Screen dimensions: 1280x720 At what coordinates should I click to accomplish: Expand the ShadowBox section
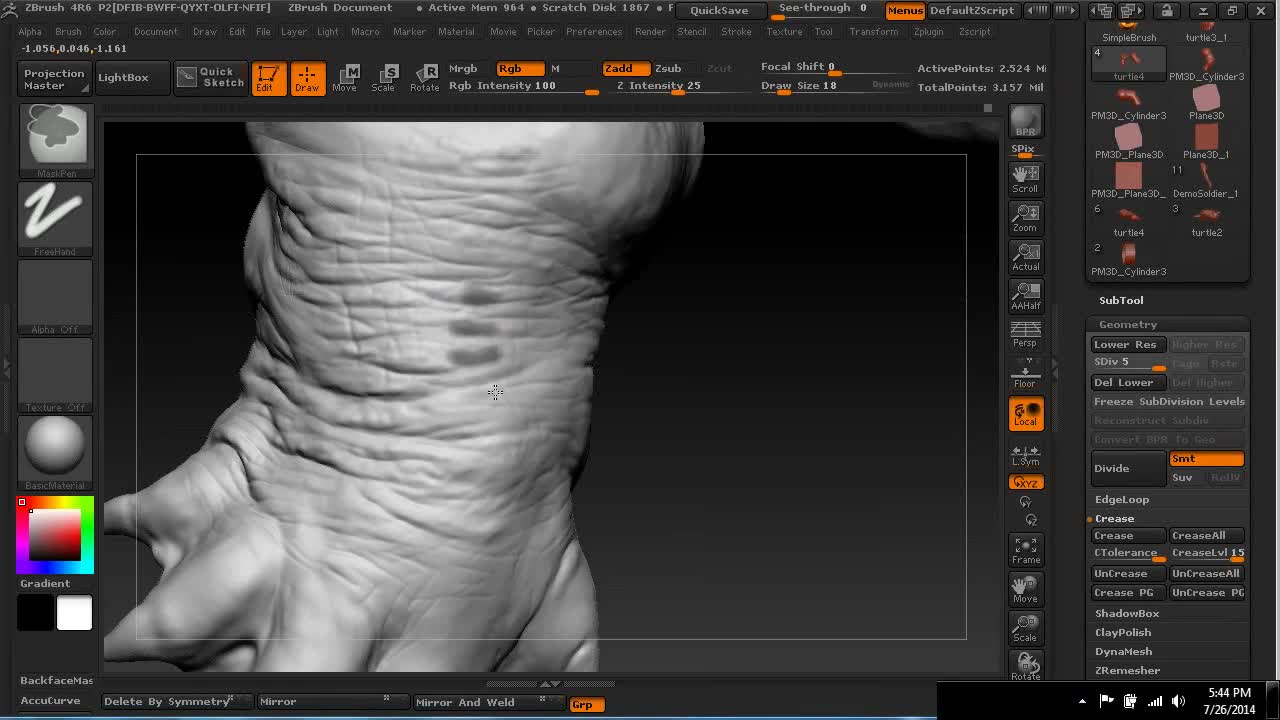pos(1127,613)
